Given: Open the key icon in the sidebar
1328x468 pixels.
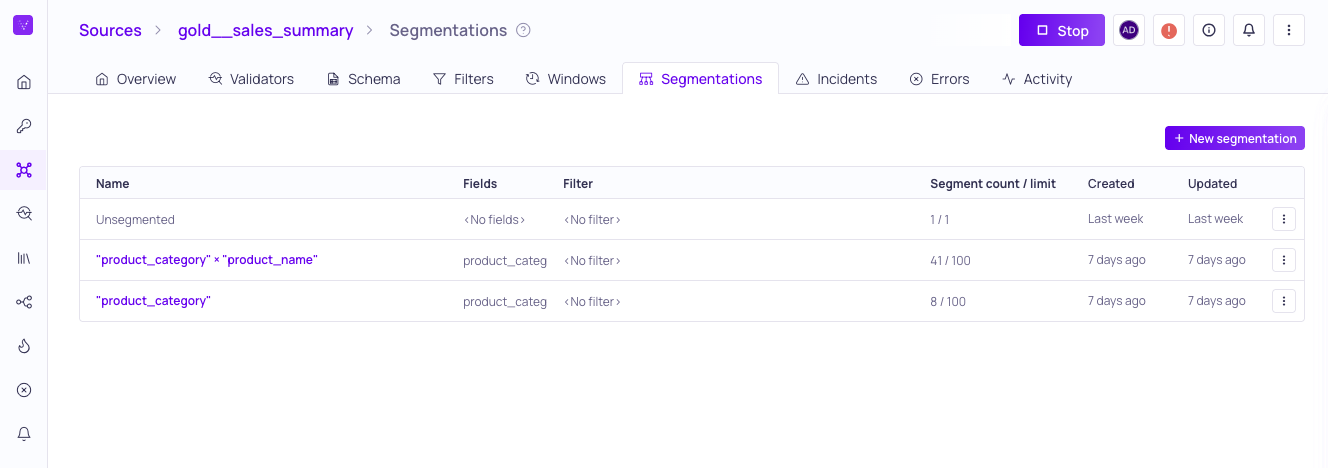Looking at the screenshot, I should point(24,126).
